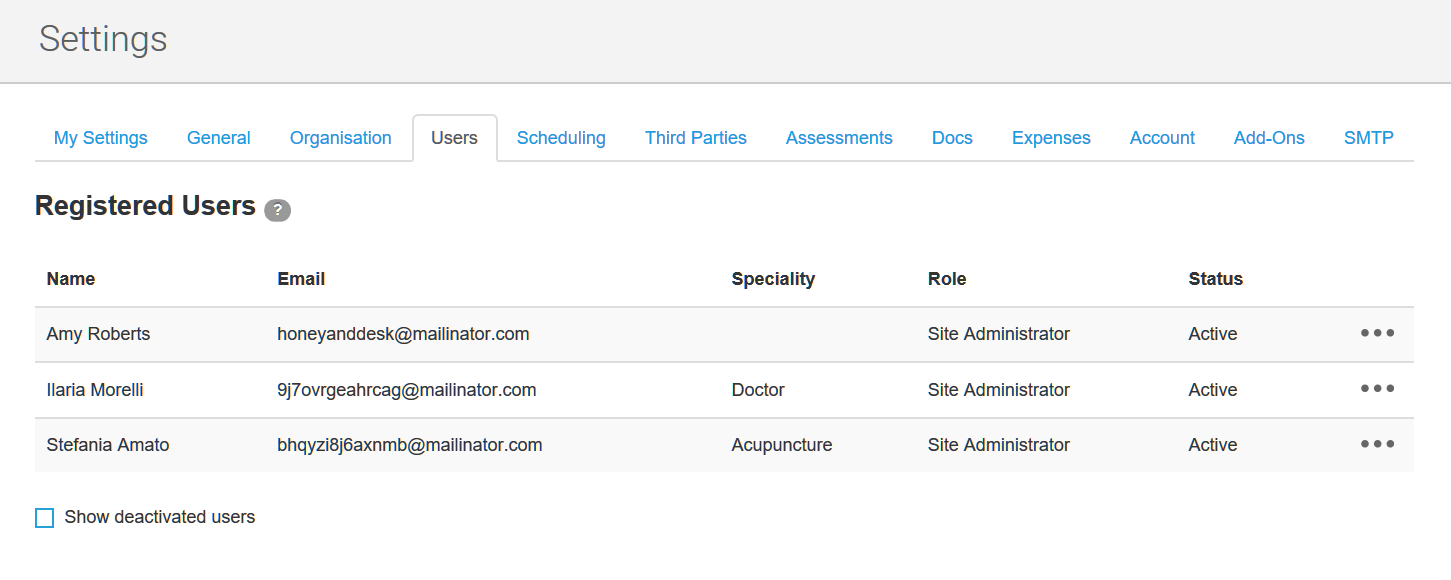The height and width of the screenshot is (580, 1451).
Task: Go to the Docs tab
Action: (x=952, y=138)
